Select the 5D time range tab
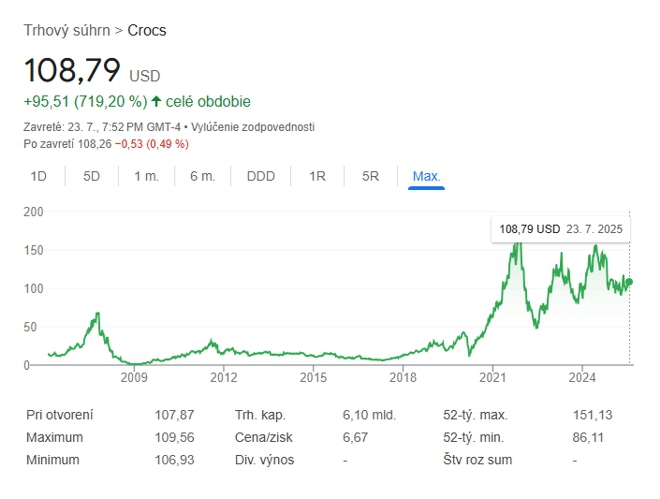Image resolution: width=660 pixels, height=499 pixels. tap(91, 176)
